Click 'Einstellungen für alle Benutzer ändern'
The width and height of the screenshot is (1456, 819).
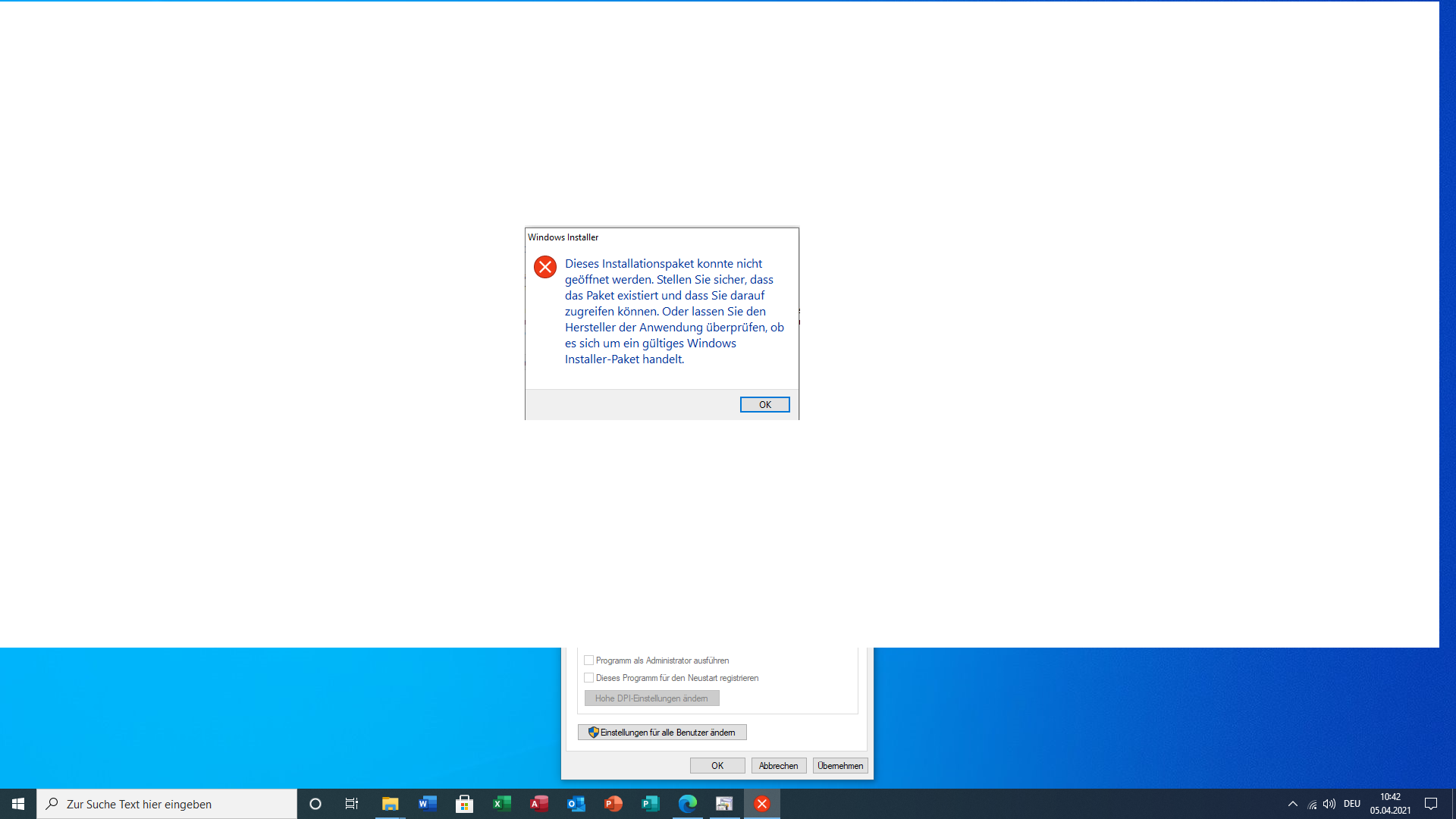662,732
